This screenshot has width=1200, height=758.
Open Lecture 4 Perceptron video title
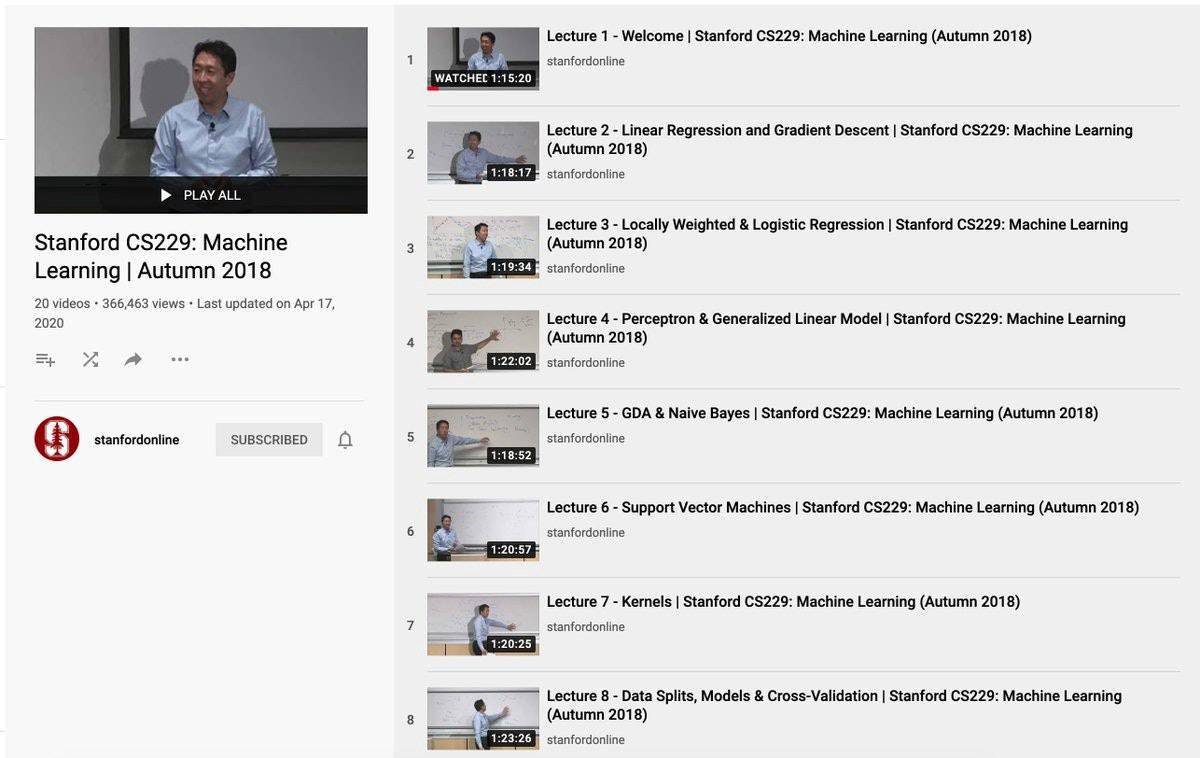click(835, 327)
